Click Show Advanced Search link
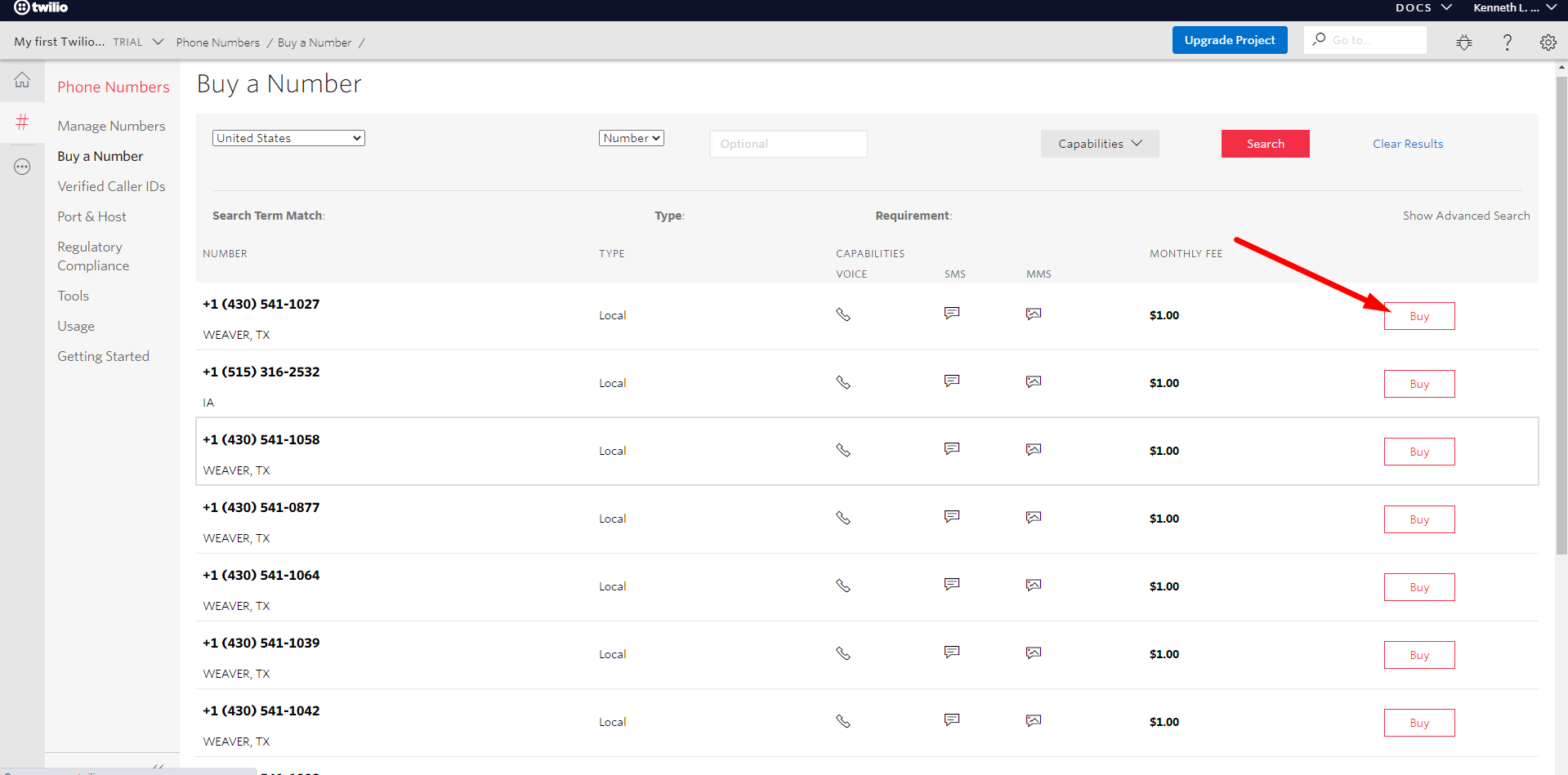This screenshot has width=1568, height=775. [1467, 216]
